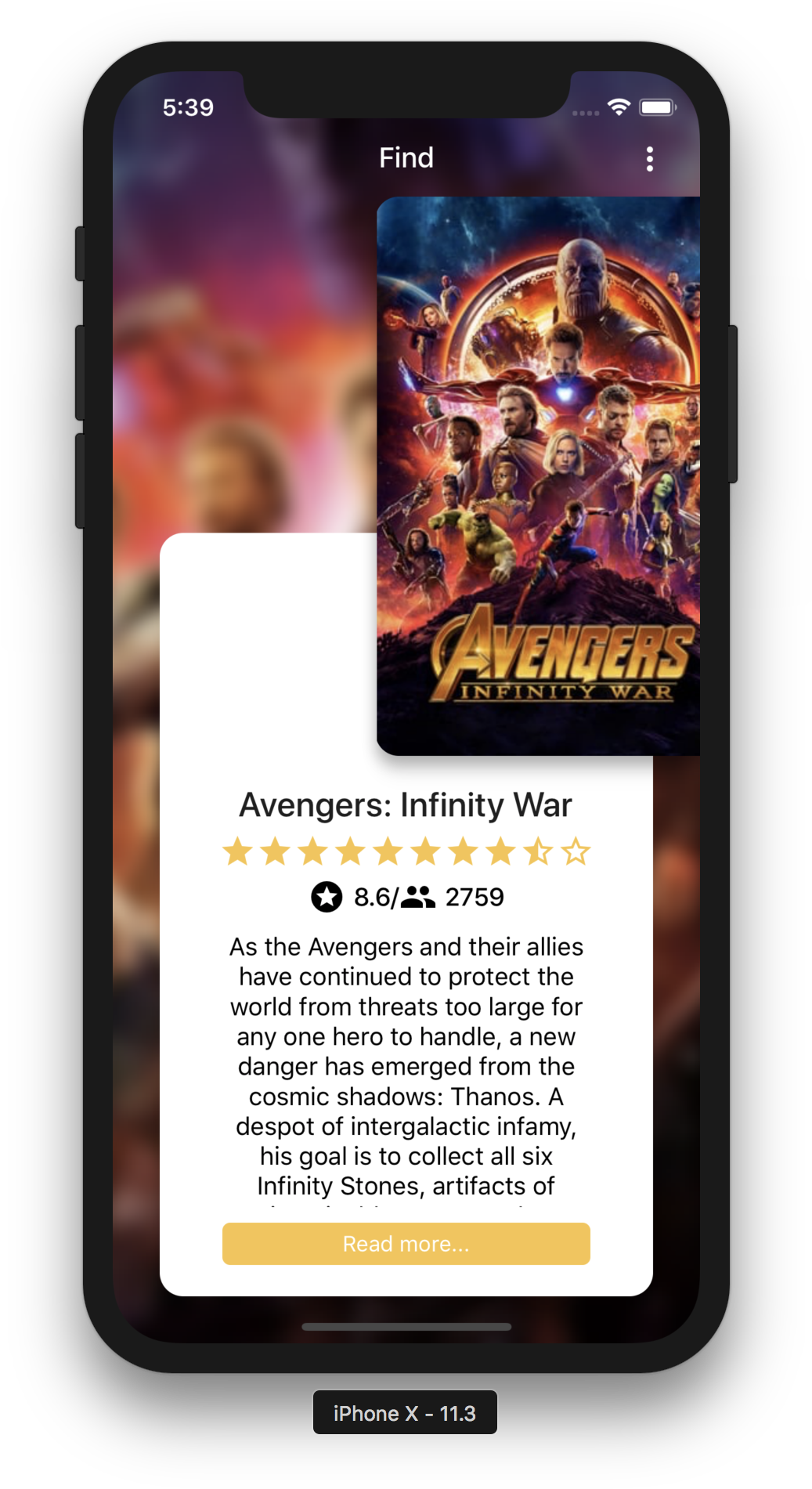
Task: Click the battery status icon
Action: [658, 107]
